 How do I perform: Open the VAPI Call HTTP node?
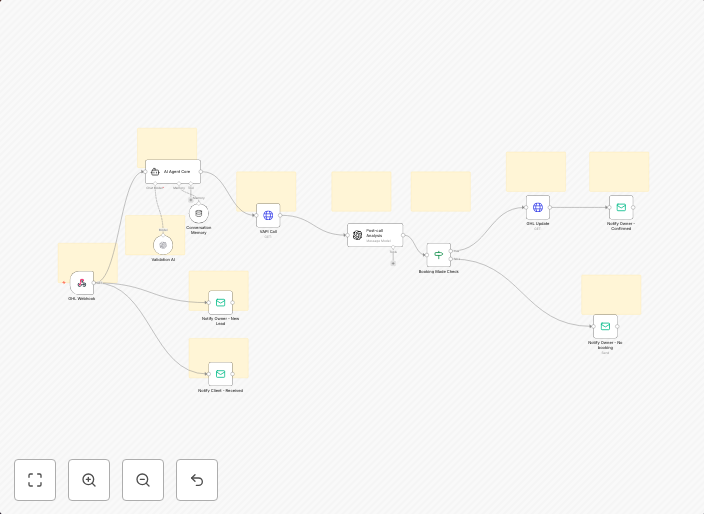(268, 215)
